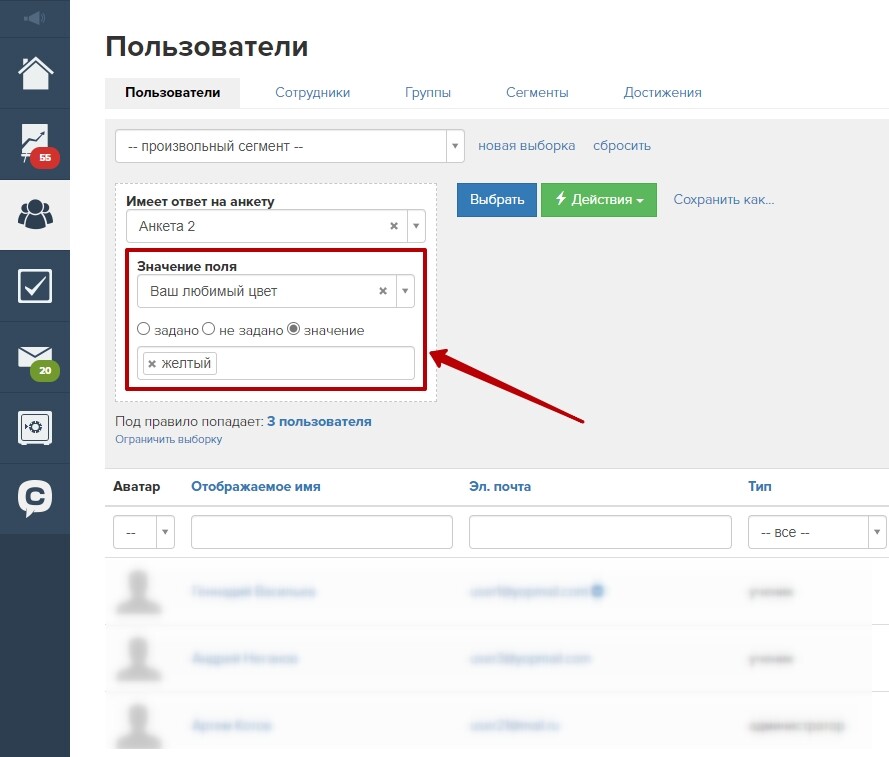Screen dimensions: 889x757
Task: Switch to the Группы tab
Action: click(427, 92)
